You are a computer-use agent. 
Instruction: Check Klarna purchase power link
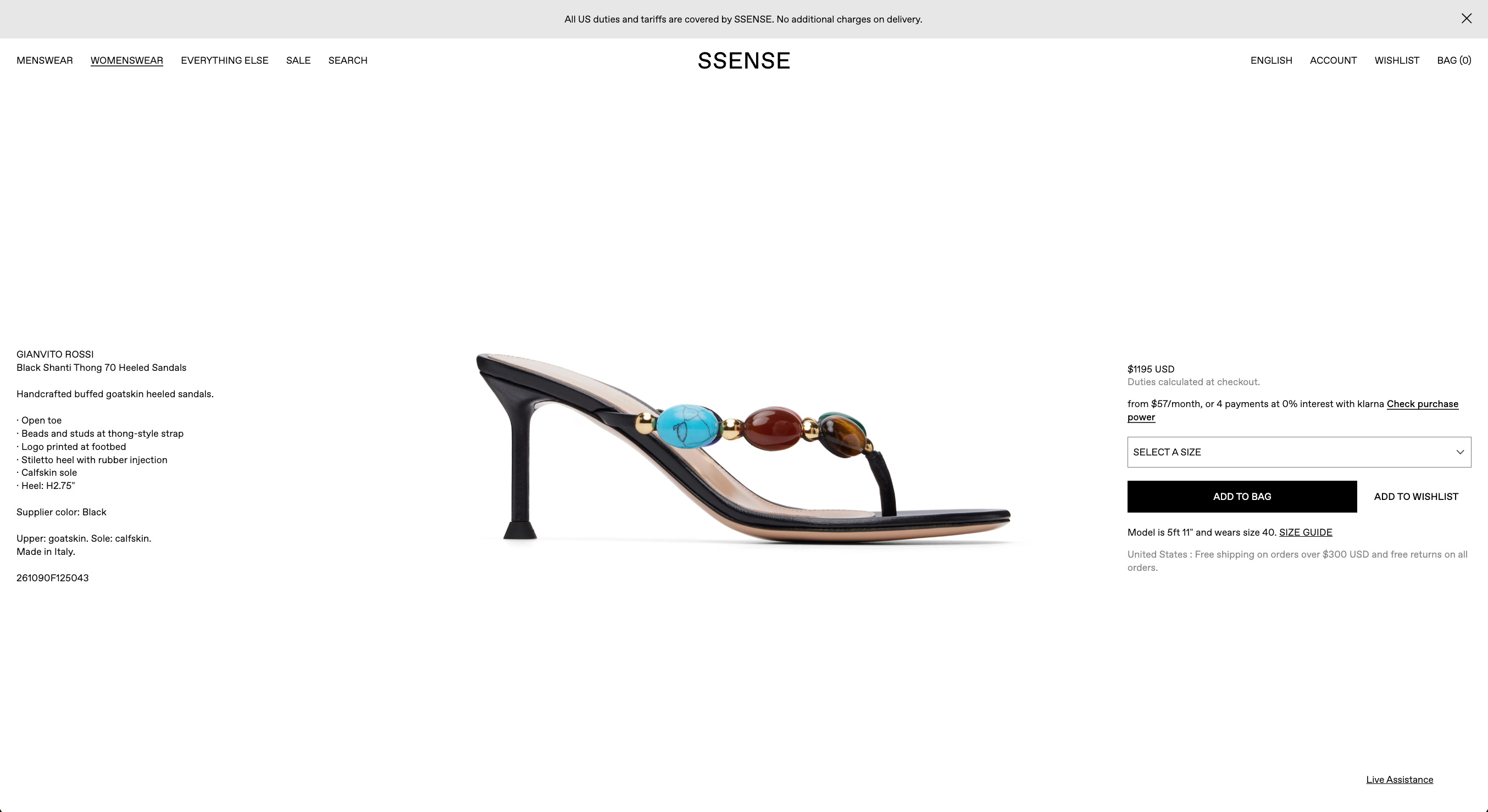click(x=1293, y=410)
